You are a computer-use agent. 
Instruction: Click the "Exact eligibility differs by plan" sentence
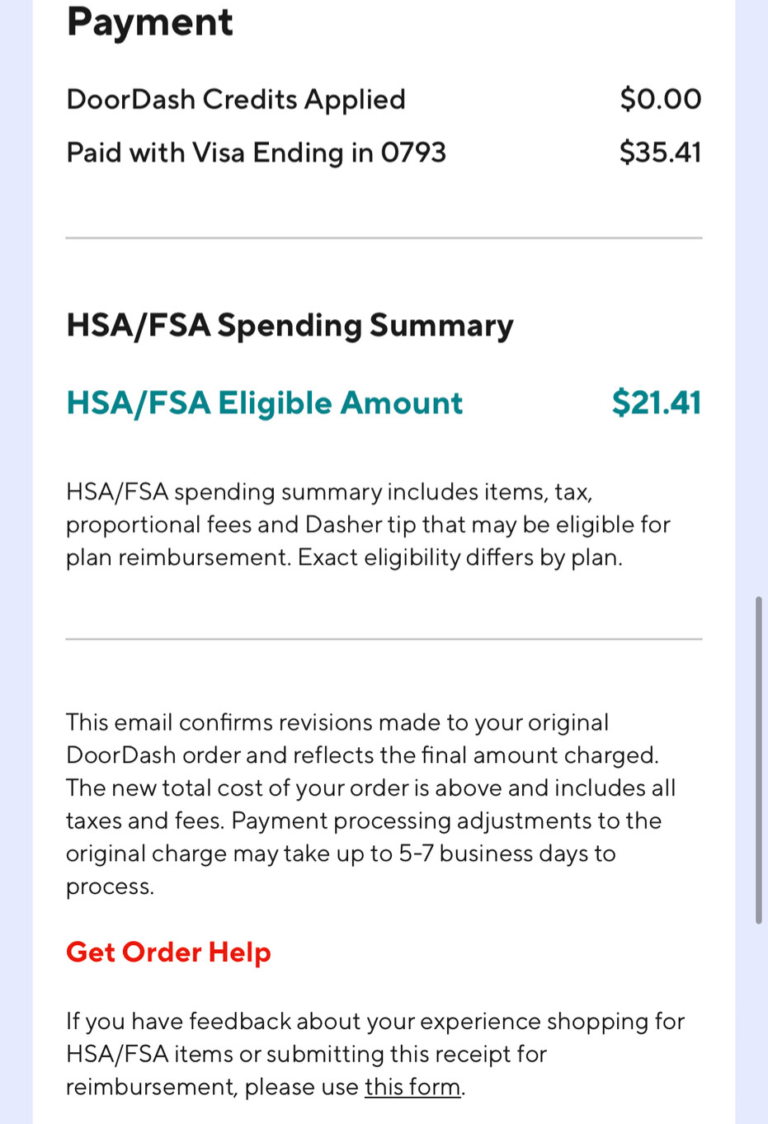(x=460, y=558)
